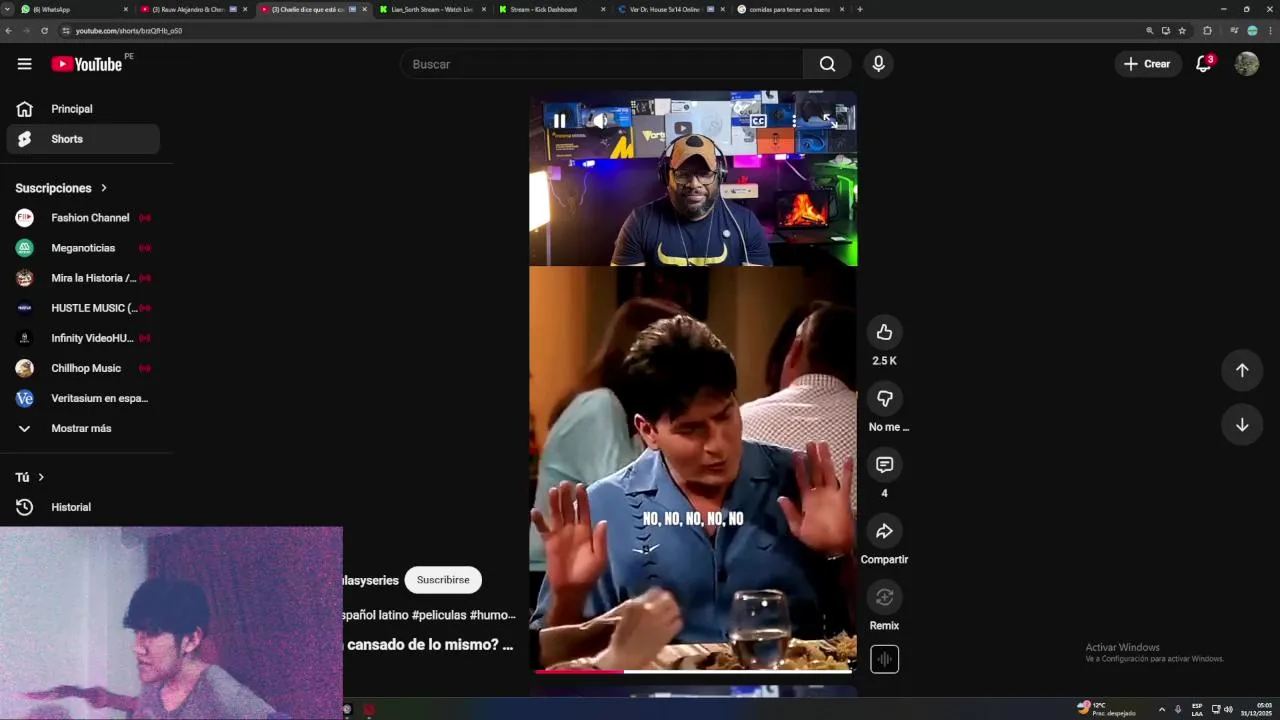Seek using the red Short progress bar
The height and width of the screenshot is (720, 1280).
[x=693, y=671]
